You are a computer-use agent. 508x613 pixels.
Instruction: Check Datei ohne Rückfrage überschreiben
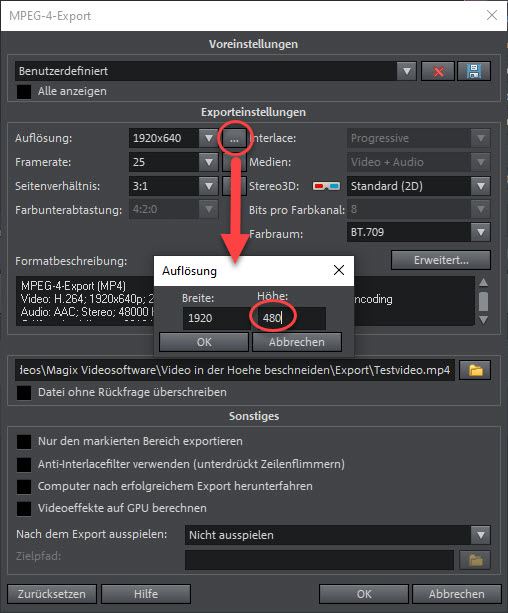coord(24,393)
